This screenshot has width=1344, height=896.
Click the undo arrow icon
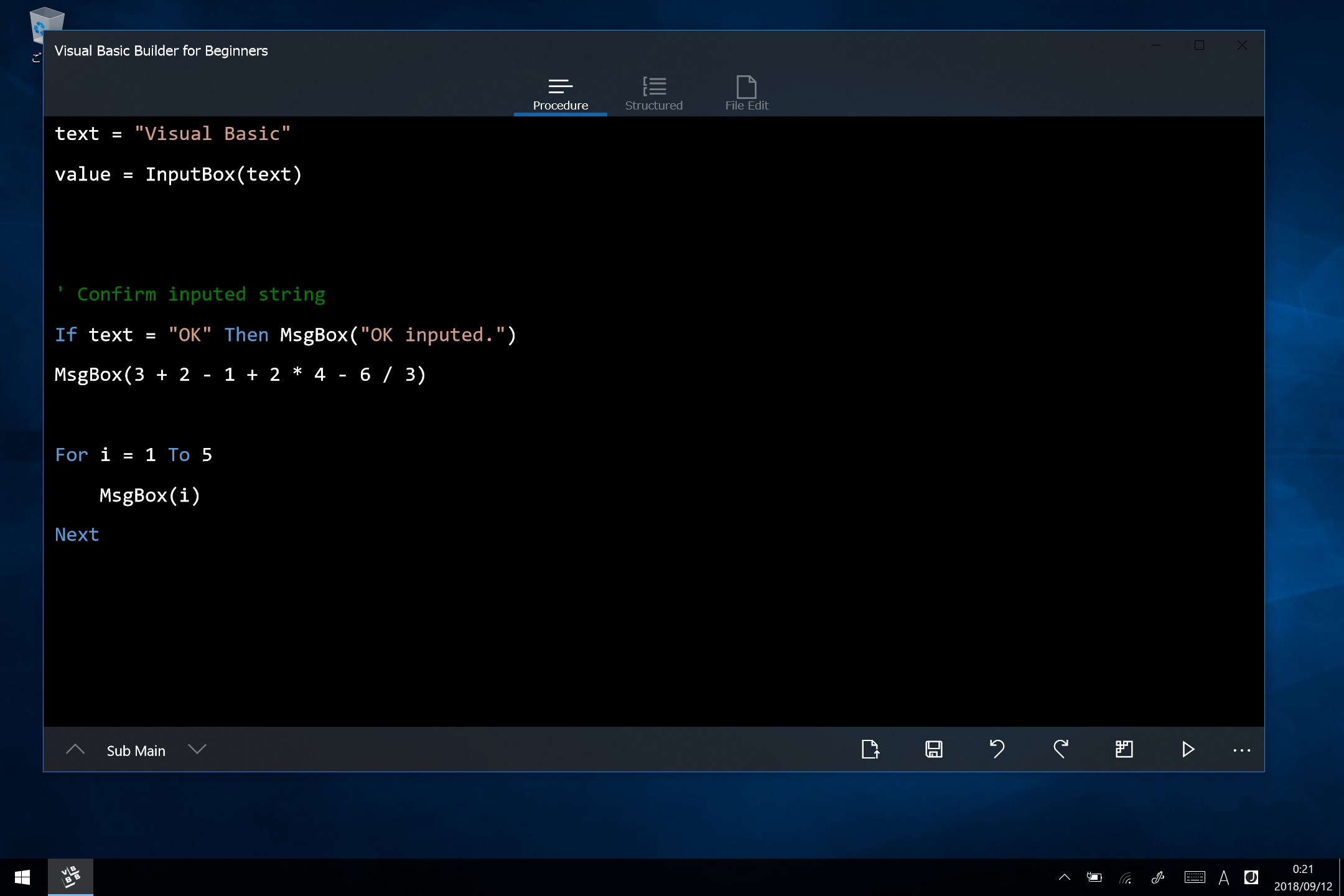pos(997,749)
